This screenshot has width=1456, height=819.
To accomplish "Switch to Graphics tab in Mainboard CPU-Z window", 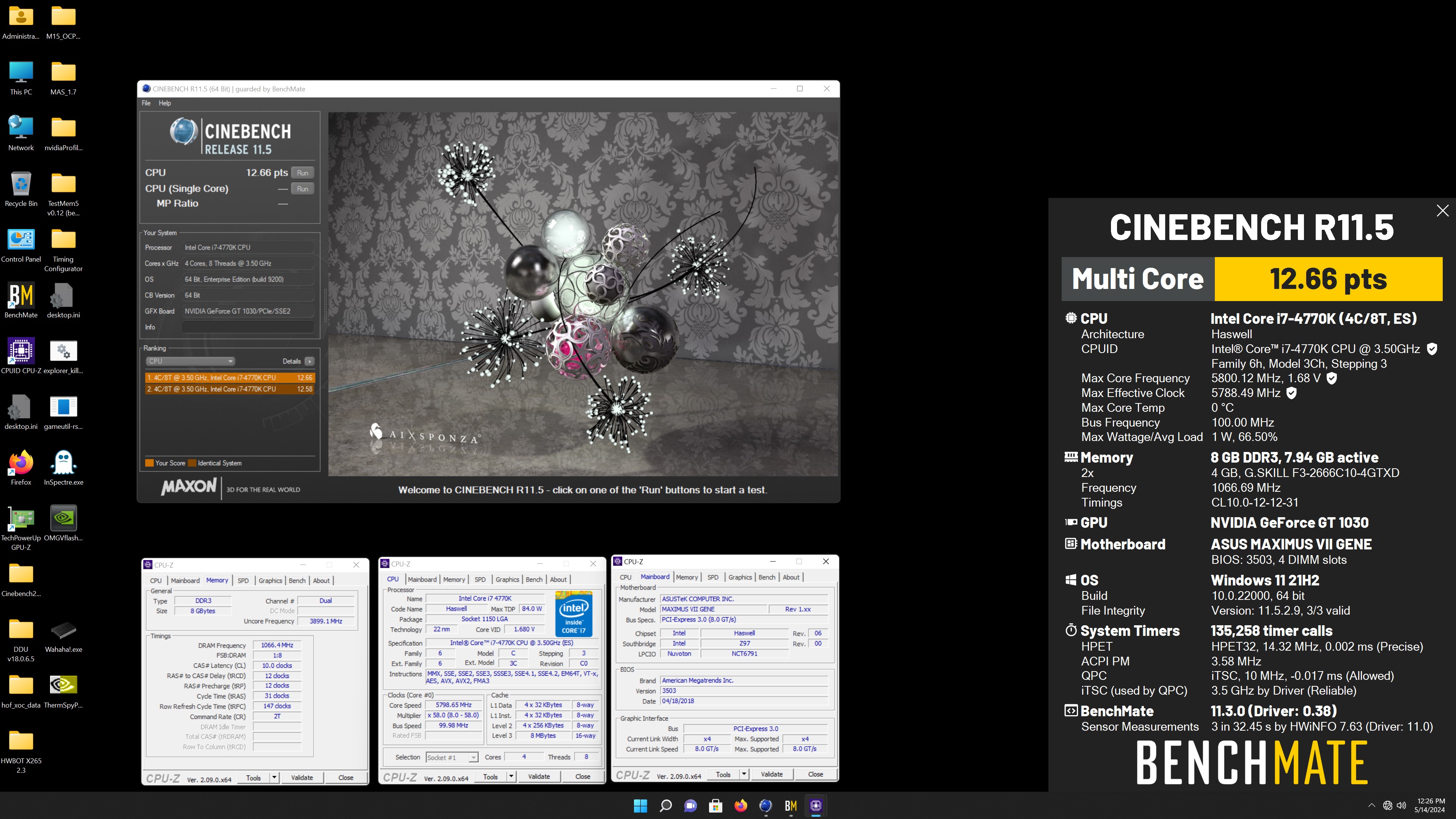I will [x=740, y=577].
